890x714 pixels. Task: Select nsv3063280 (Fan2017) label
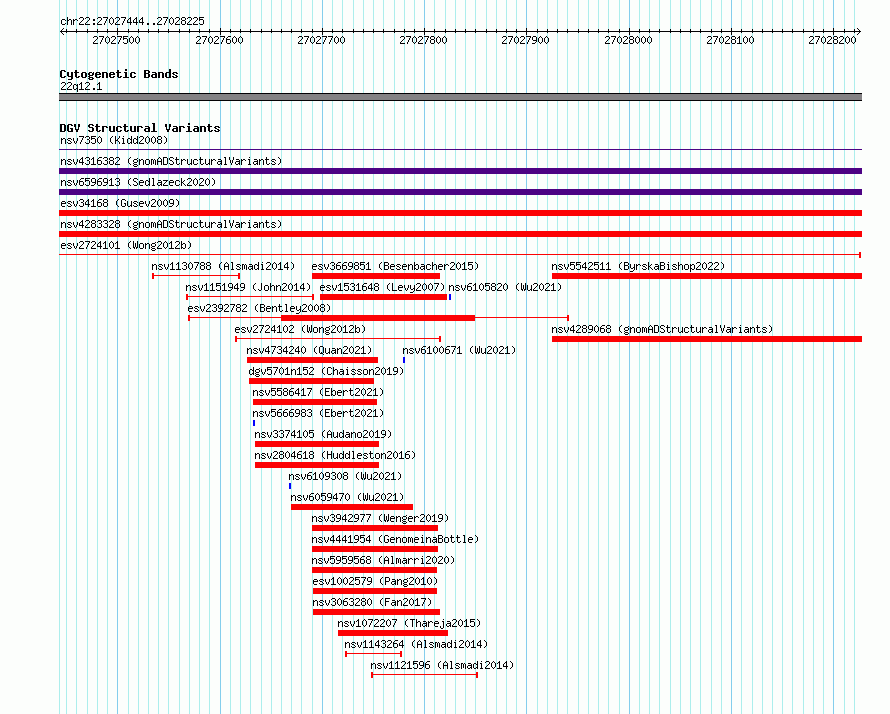(x=372, y=602)
